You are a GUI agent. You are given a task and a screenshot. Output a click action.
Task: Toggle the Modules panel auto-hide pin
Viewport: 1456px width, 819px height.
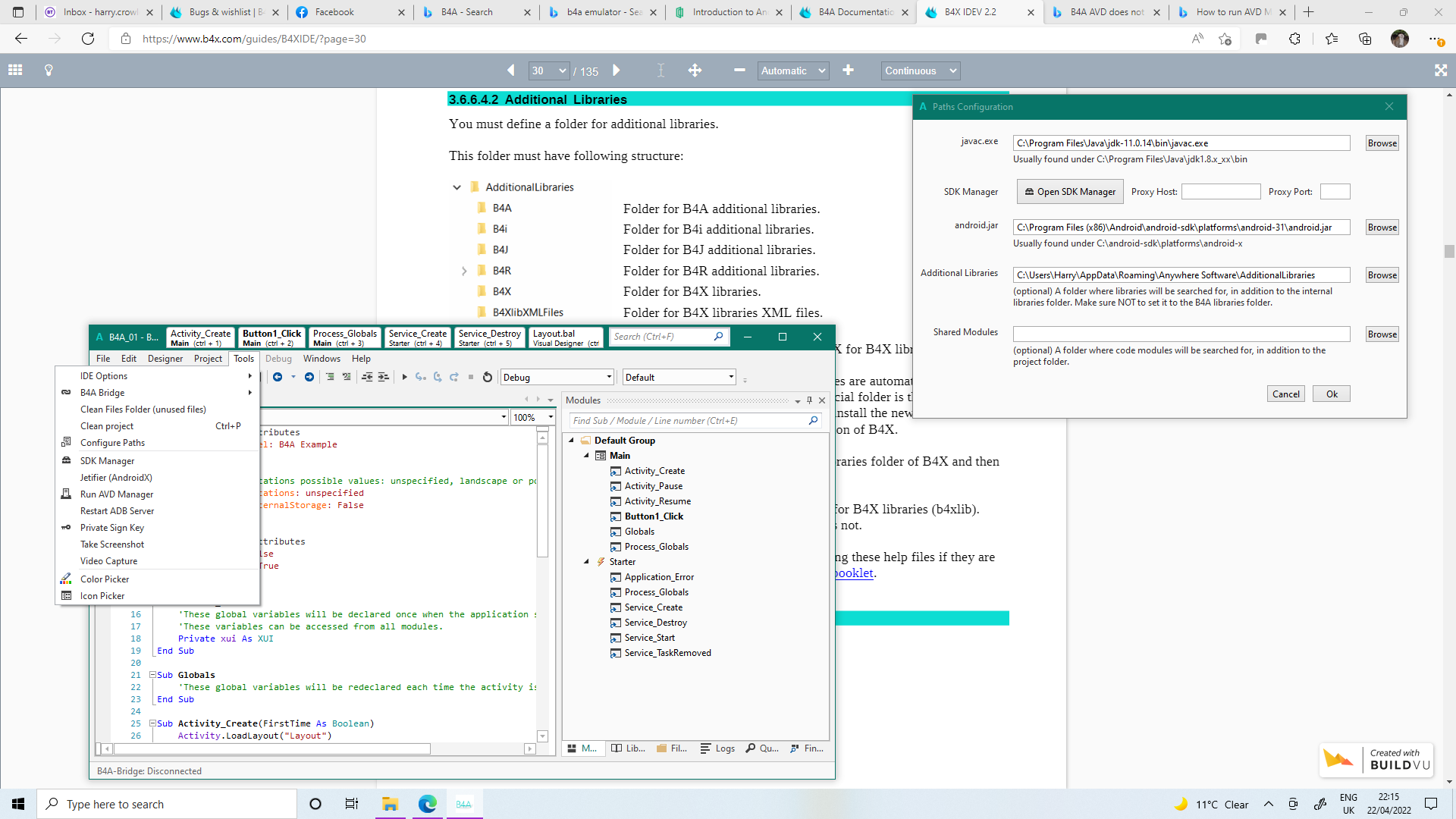809,400
